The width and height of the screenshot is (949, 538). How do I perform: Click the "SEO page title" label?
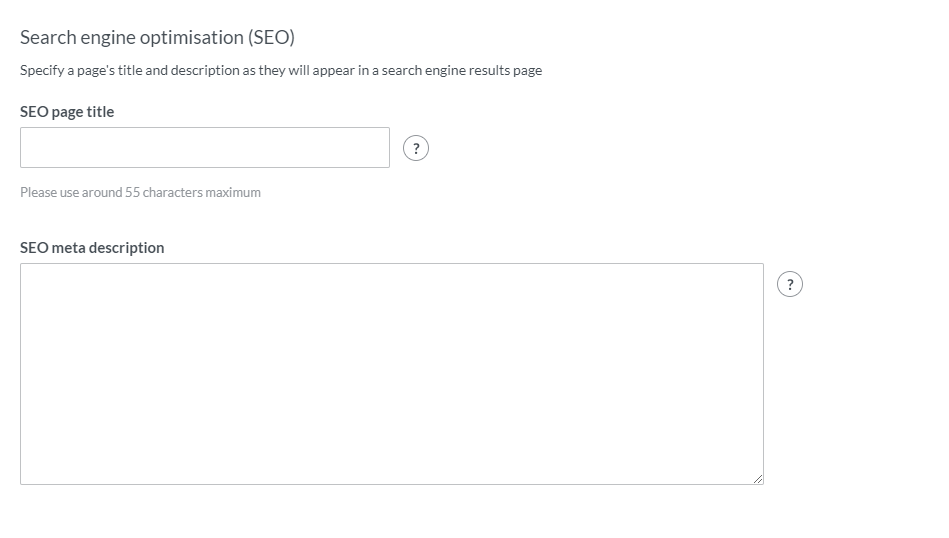coord(67,112)
